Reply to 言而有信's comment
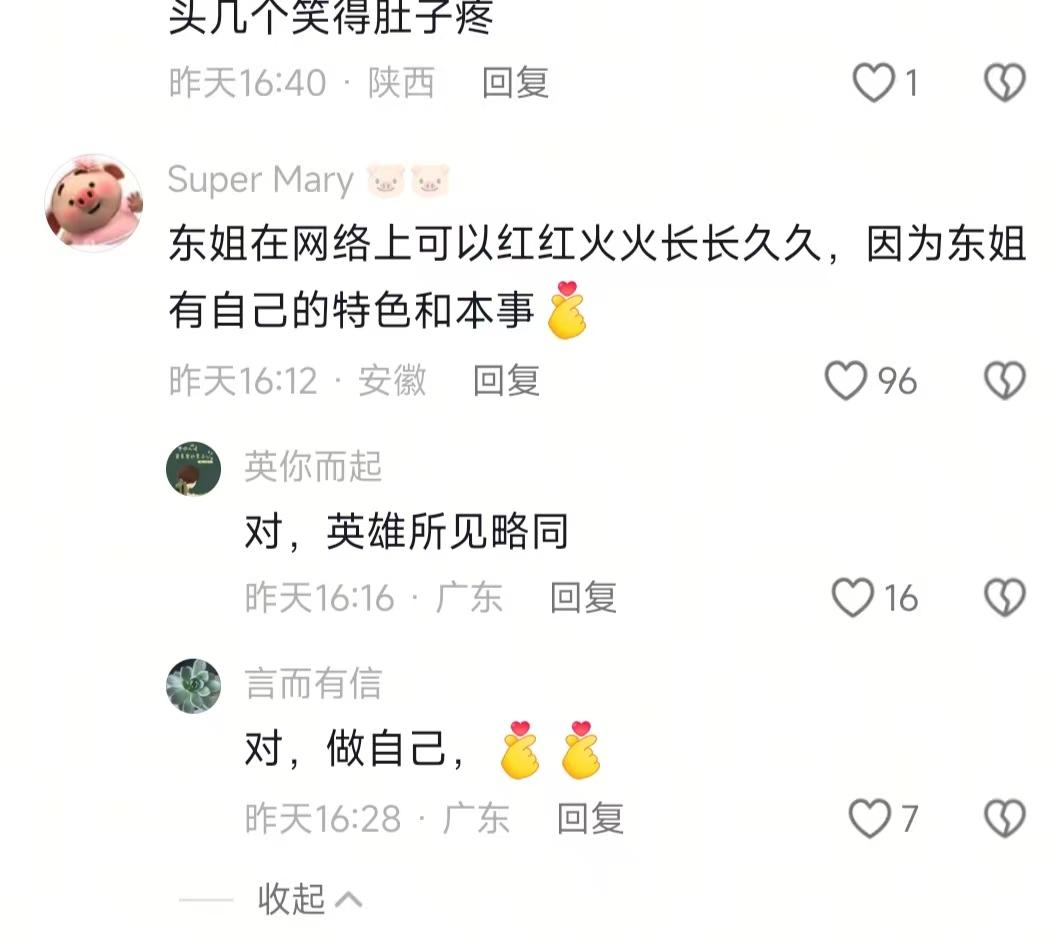1056x939 pixels. pos(591,818)
